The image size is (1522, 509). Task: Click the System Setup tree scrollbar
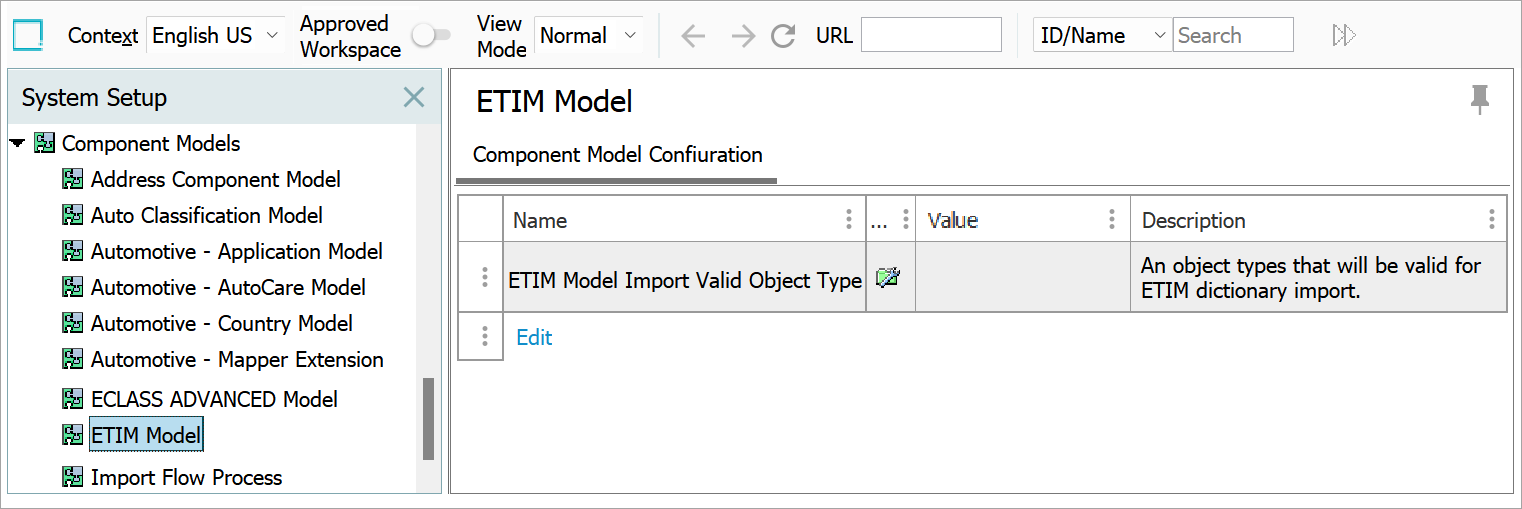(x=429, y=418)
